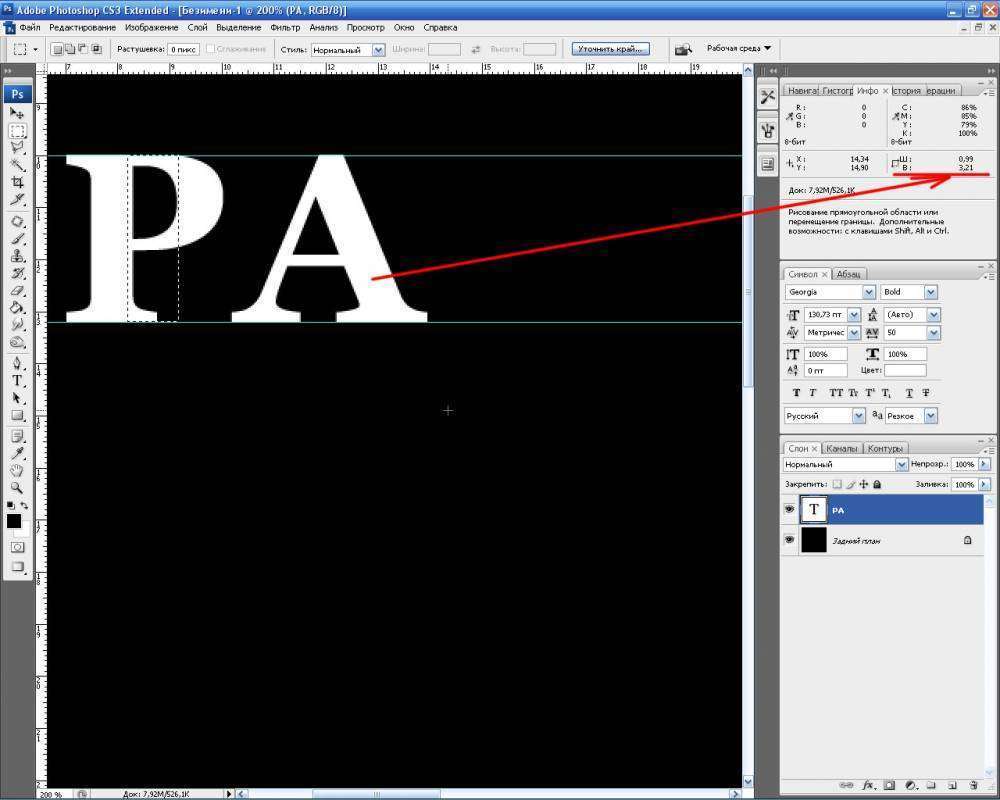This screenshot has width=1000, height=800.
Task: Switch to the Каналы tab
Action: pos(840,448)
